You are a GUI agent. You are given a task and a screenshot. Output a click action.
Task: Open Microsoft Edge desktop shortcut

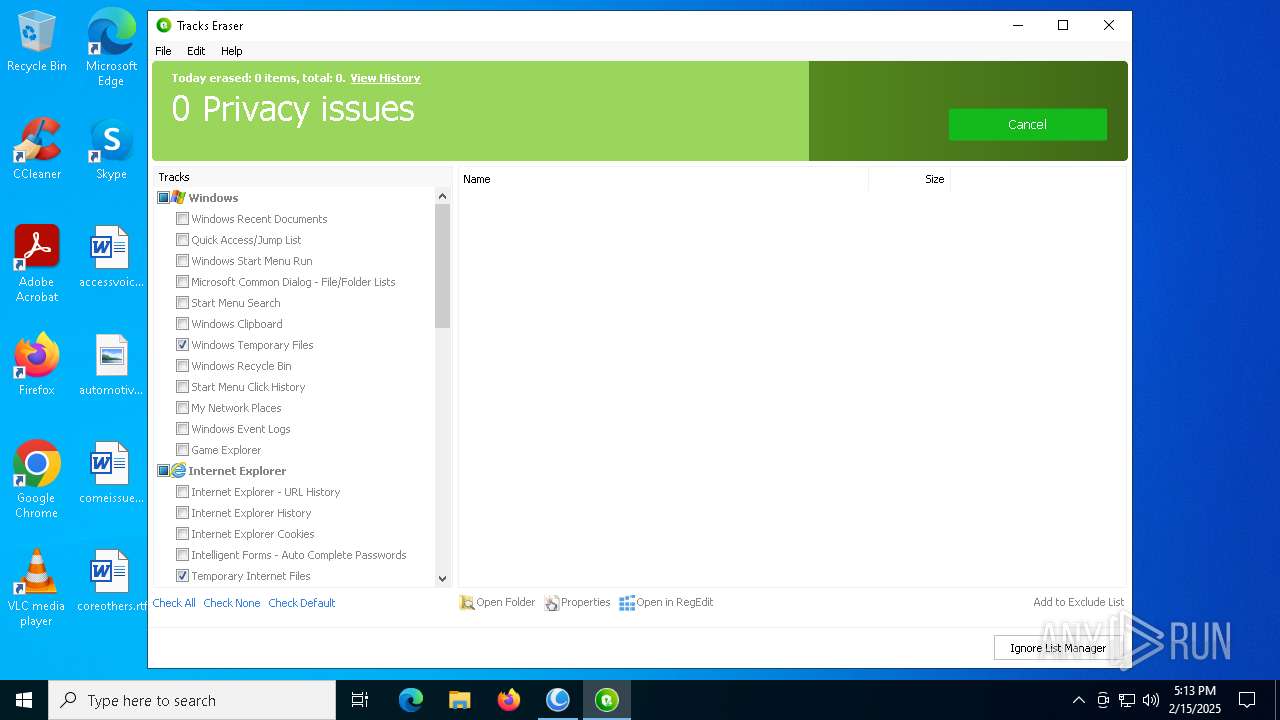[111, 48]
